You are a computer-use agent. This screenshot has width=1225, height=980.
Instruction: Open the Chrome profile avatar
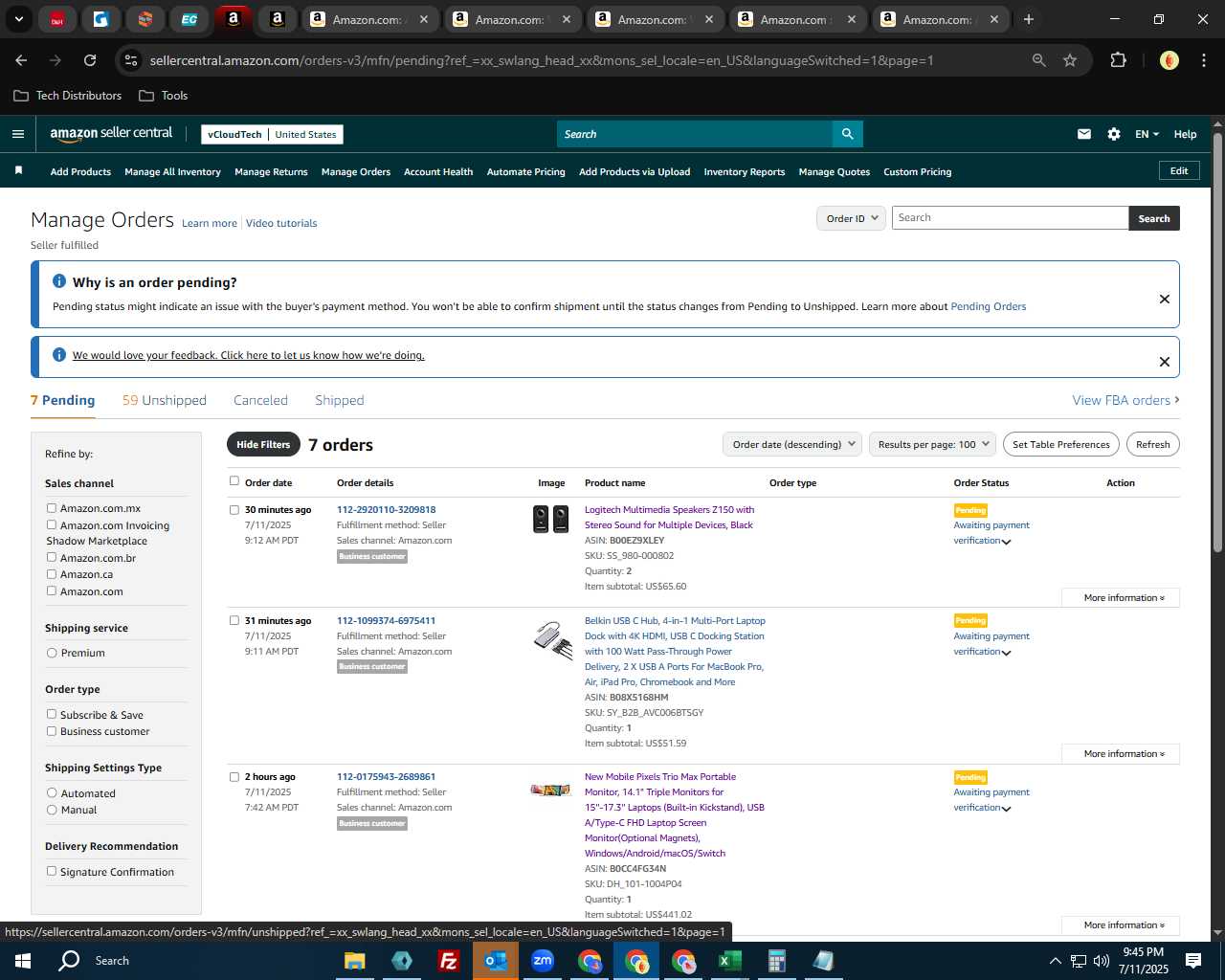pyautogui.click(x=1169, y=60)
